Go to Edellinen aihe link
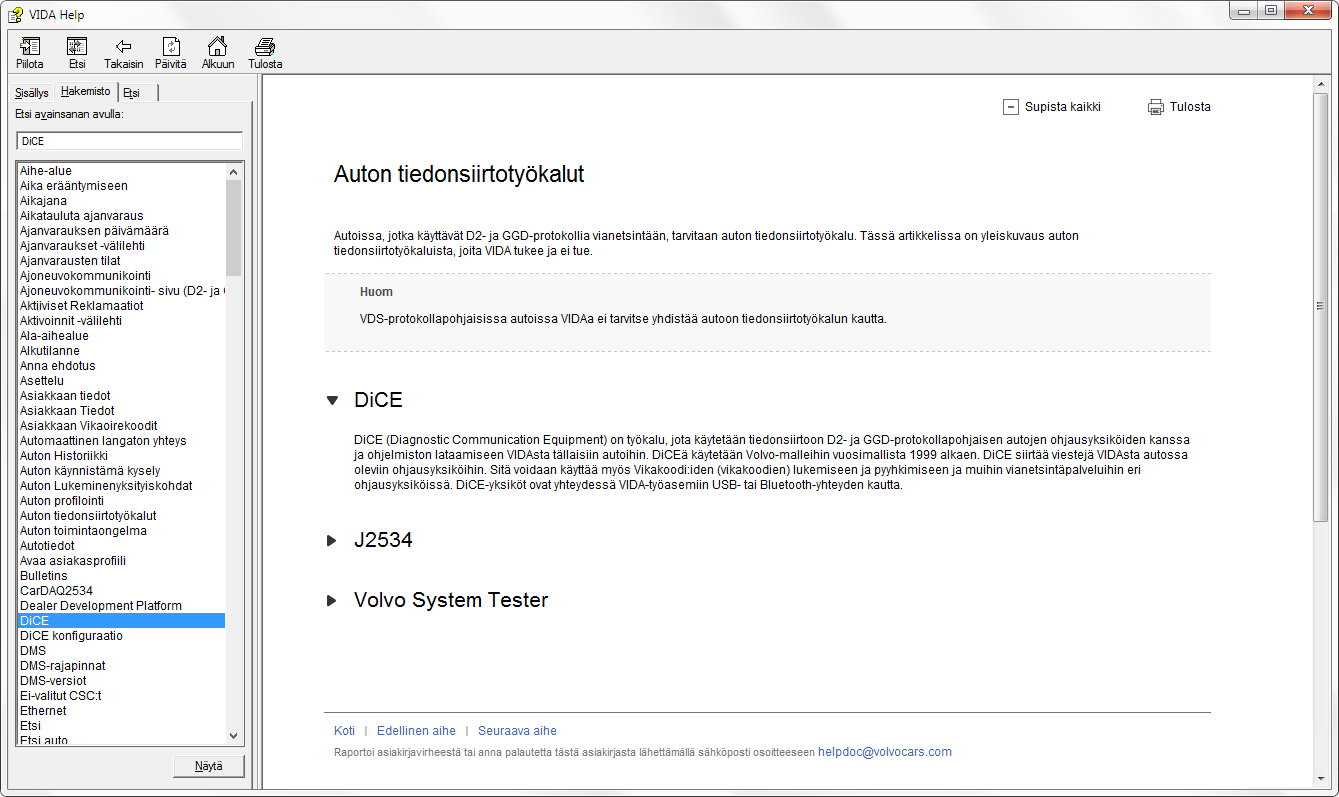The image size is (1339, 797). click(x=416, y=731)
